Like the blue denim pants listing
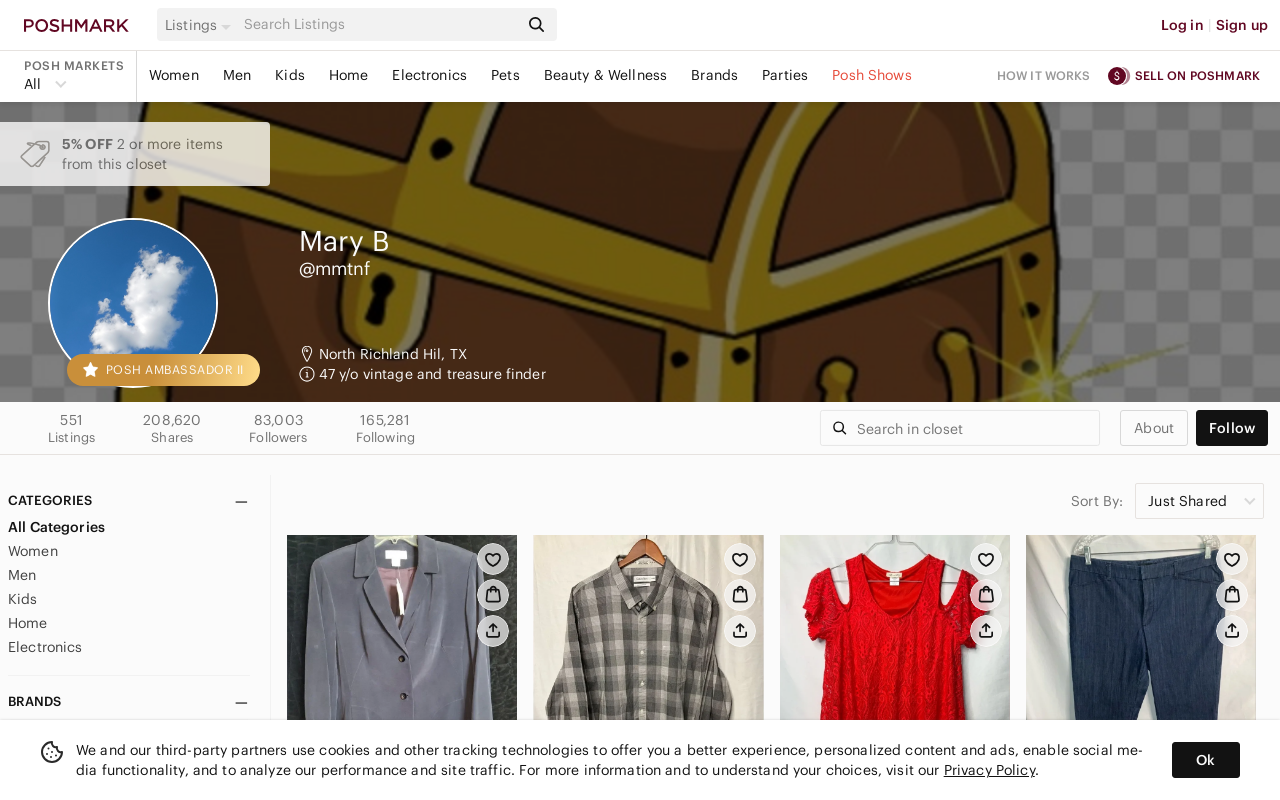1280x800 pixels. 1232,560
